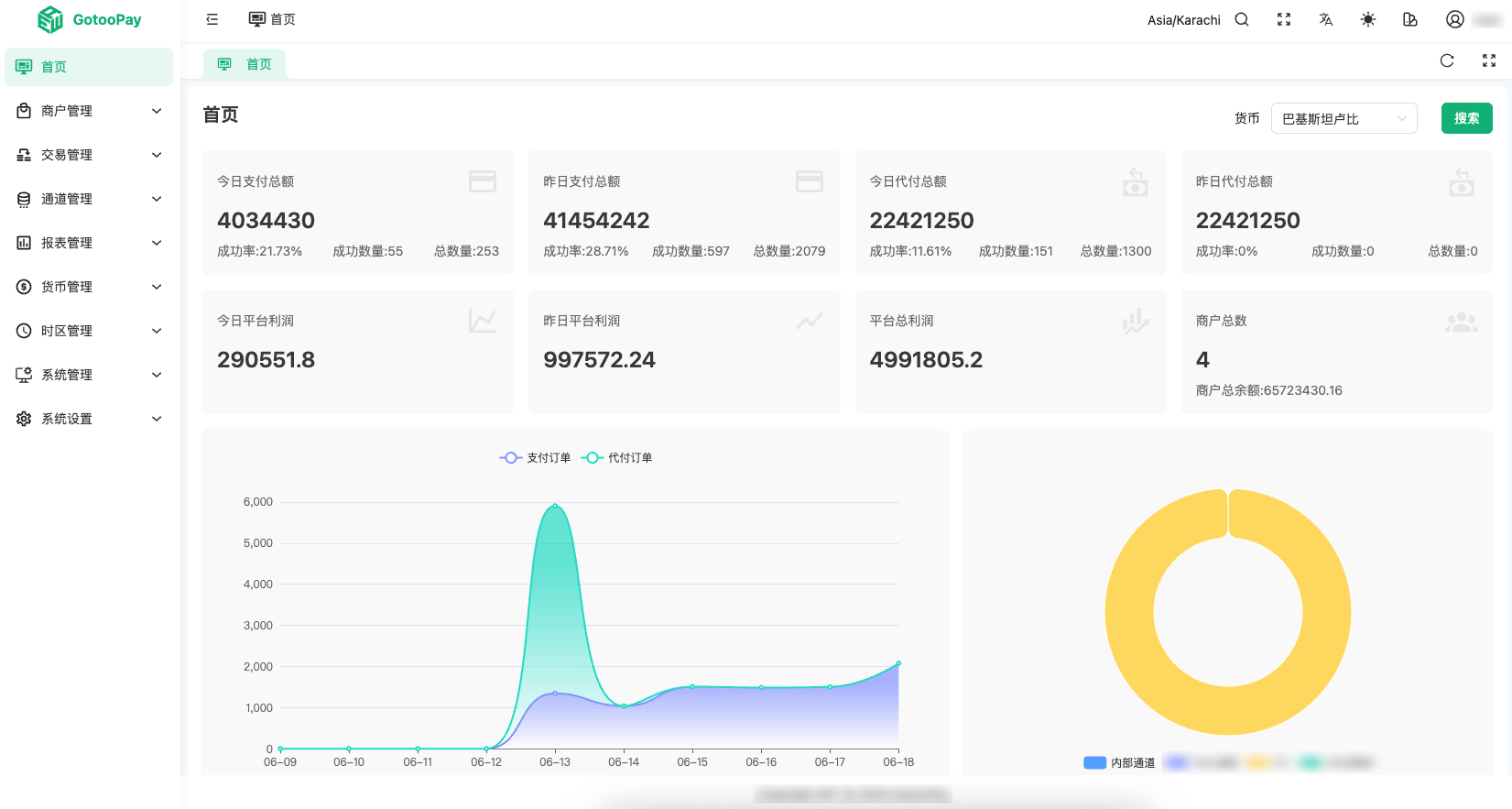Click the 首页 breadcrumb in header

[272, 19]
